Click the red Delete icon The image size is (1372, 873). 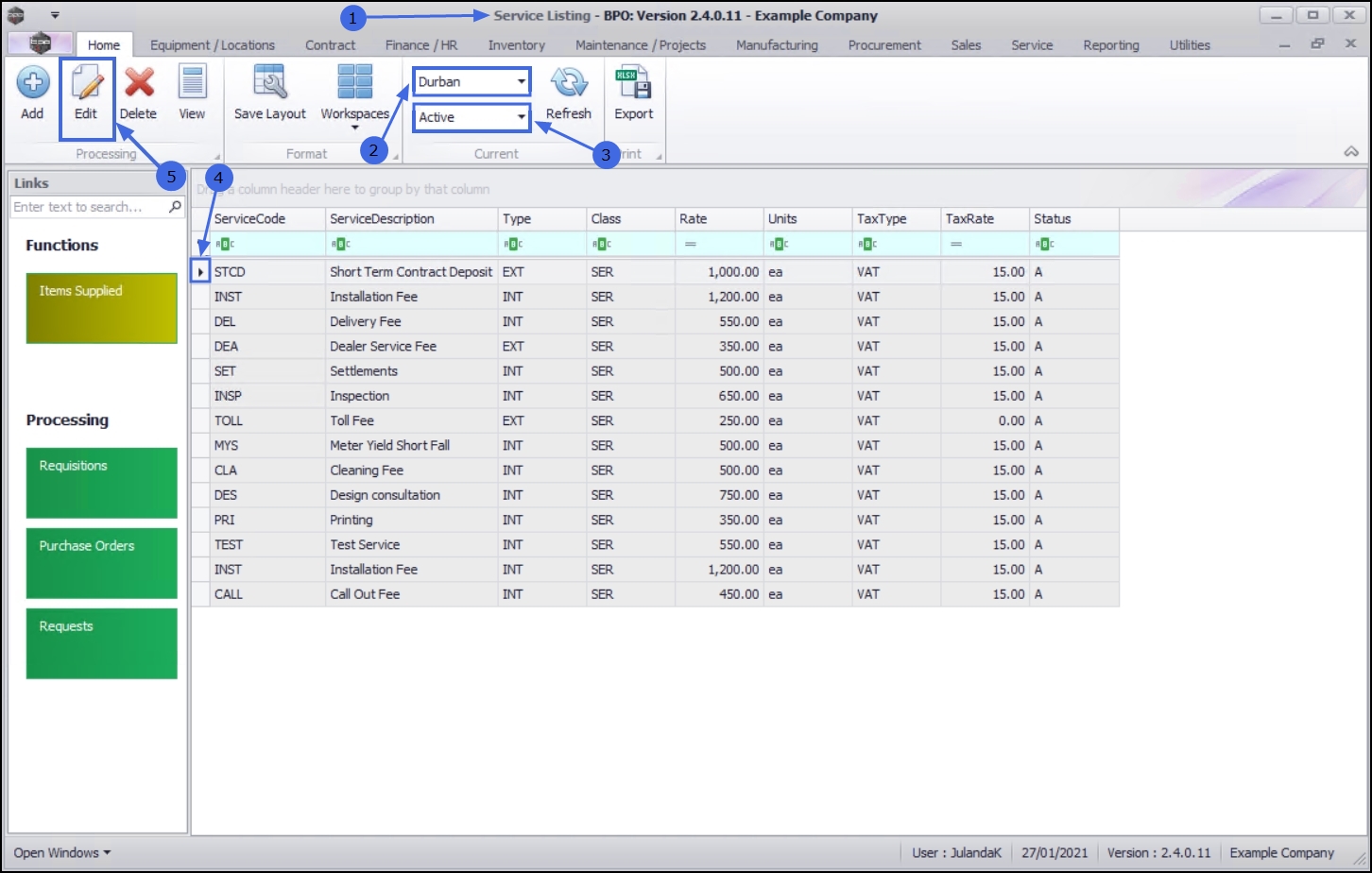click(139, 83)
